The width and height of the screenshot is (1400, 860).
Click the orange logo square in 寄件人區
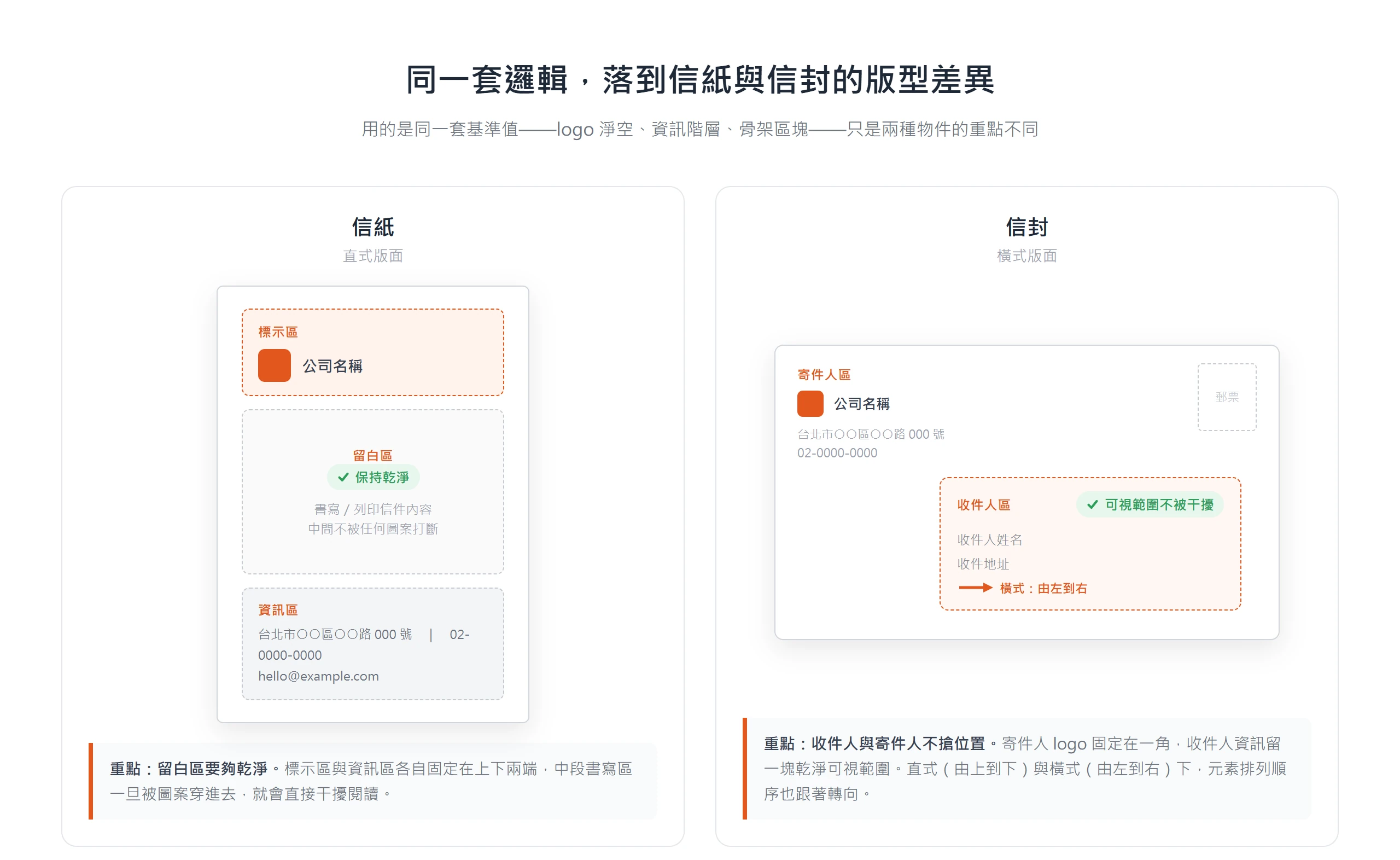click(810, 404)
